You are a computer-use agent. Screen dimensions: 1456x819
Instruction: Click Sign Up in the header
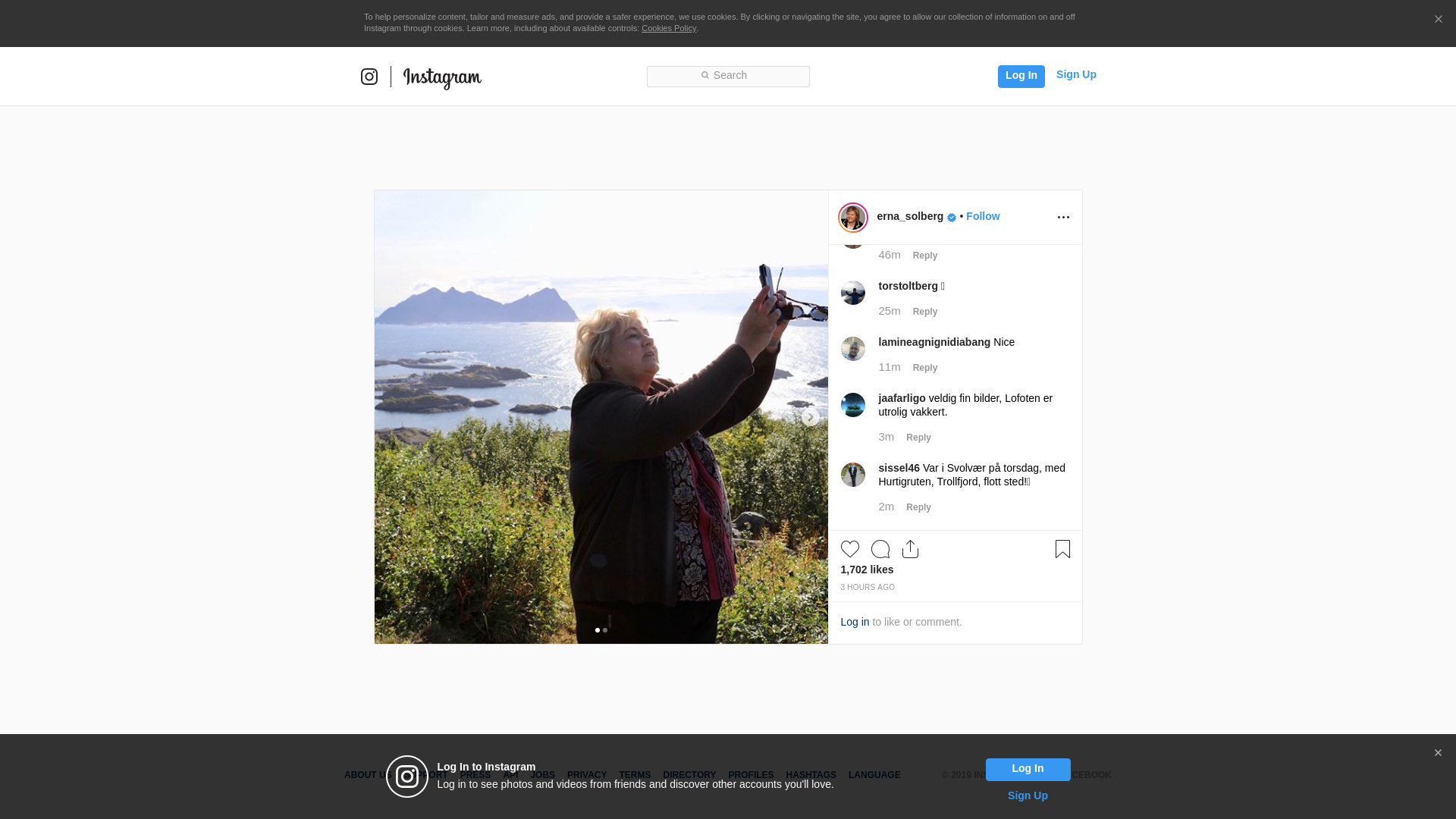pos(1075,74)
